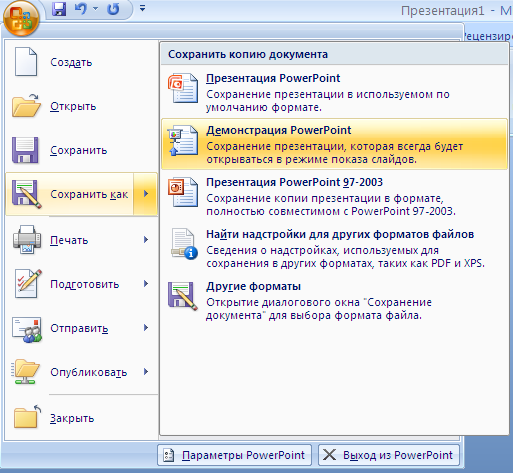This screenshot has width=513, height=473.
Task: Click the X icon on Выход из PowerPoint
Action: pyautogui.click(x=329, y=455)
